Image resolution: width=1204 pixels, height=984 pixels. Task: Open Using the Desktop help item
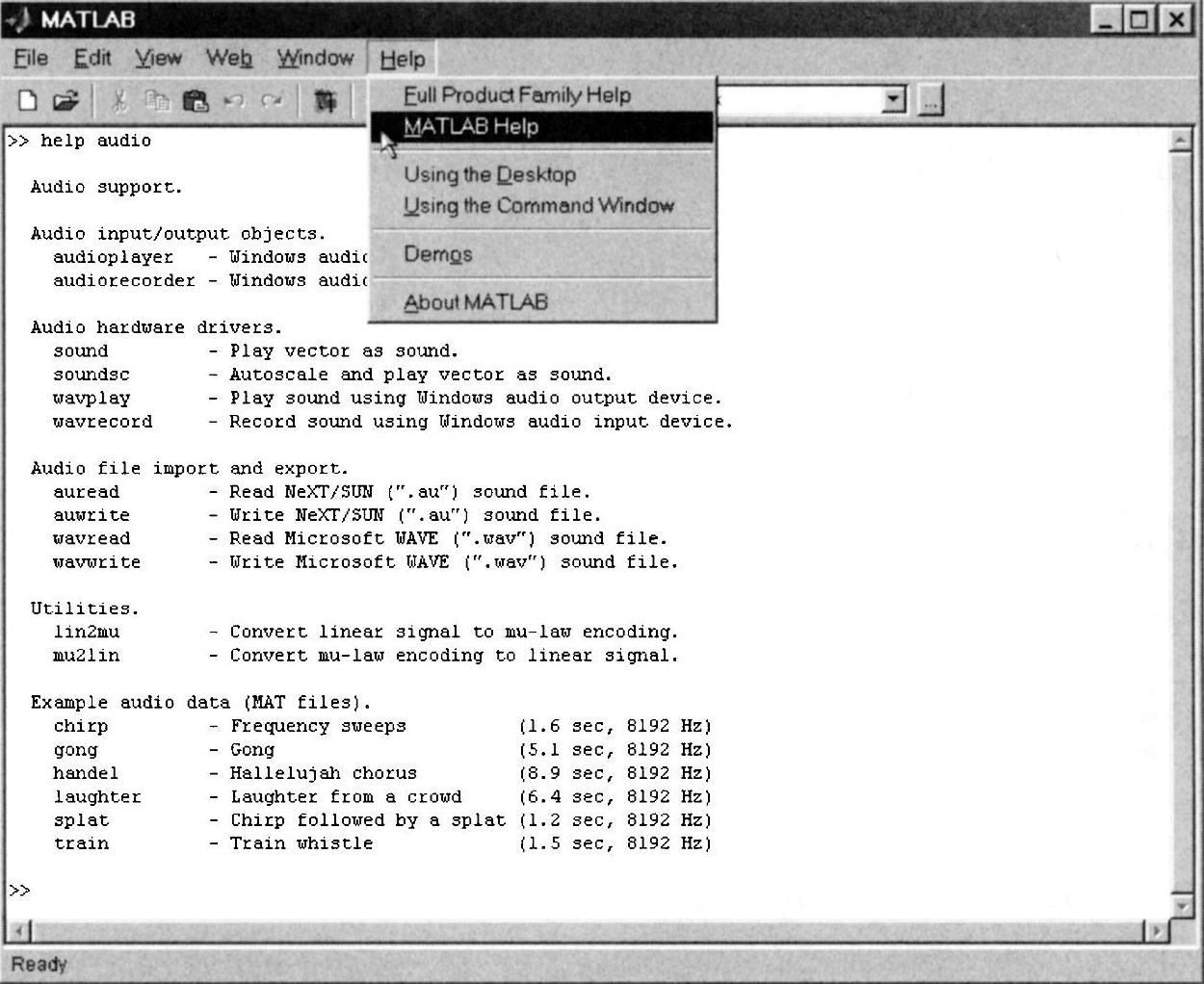489,175
